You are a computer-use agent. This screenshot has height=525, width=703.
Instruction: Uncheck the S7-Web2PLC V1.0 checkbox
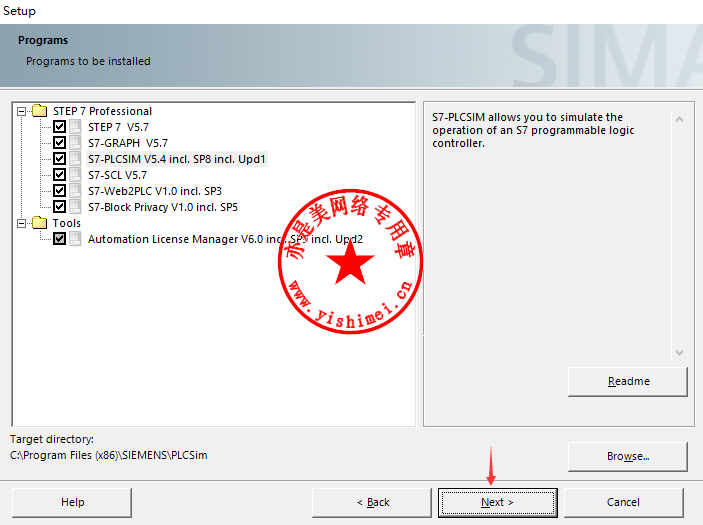pos(59,191)
